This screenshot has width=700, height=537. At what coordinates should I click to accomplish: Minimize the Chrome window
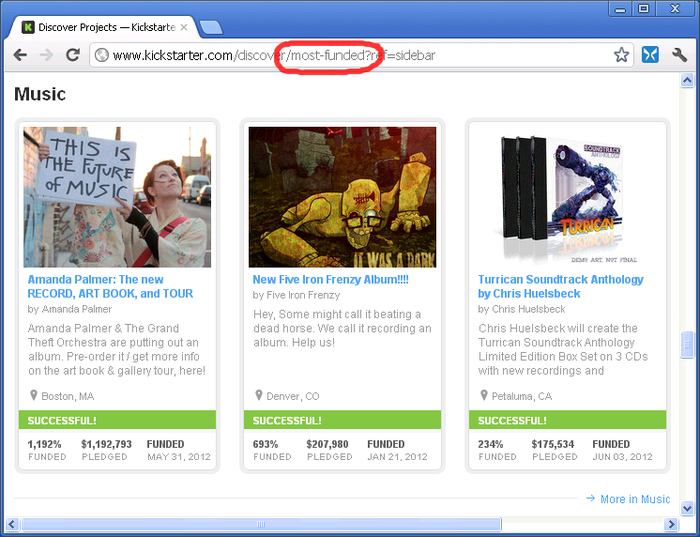pos(620,8)
